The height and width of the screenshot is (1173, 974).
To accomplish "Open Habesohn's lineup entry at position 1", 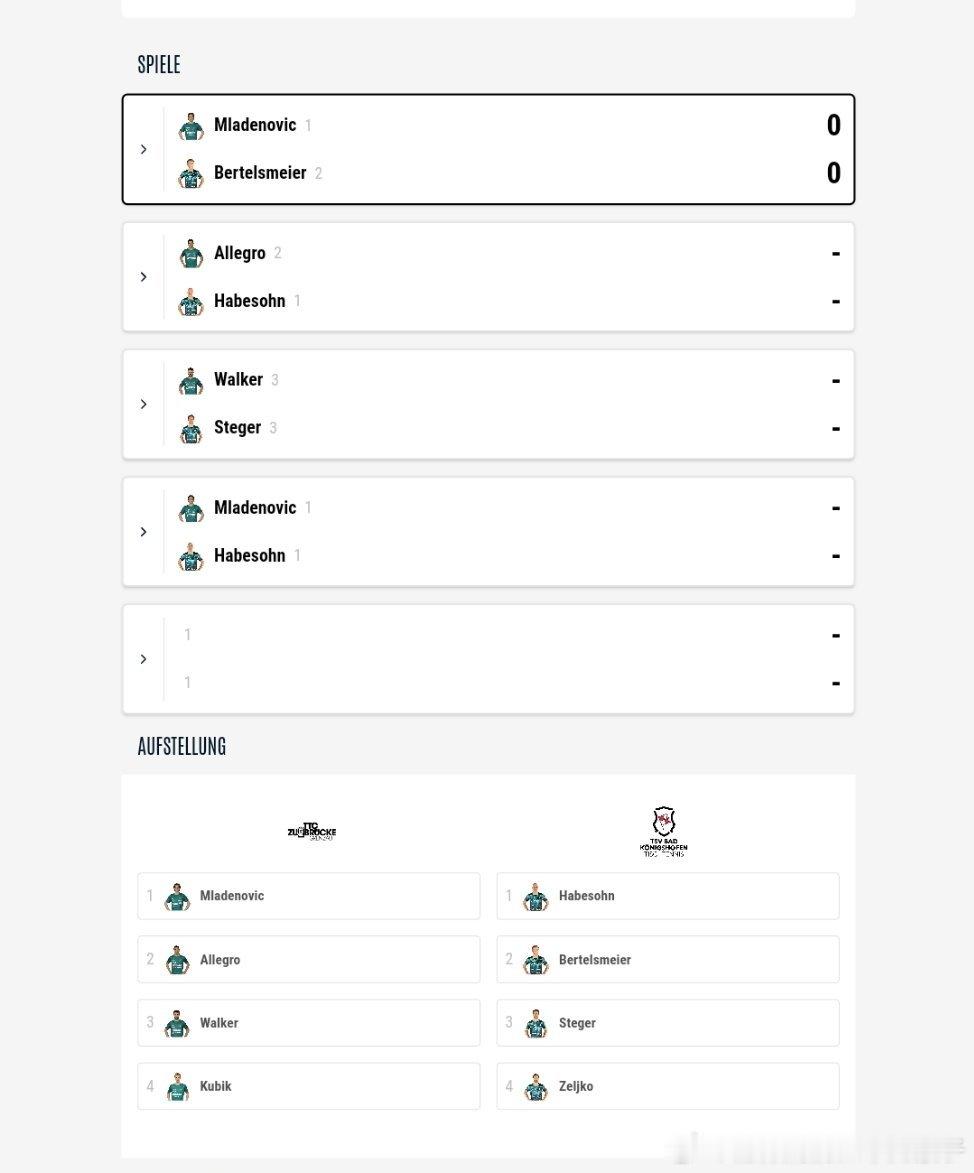I will click(668, 895).
